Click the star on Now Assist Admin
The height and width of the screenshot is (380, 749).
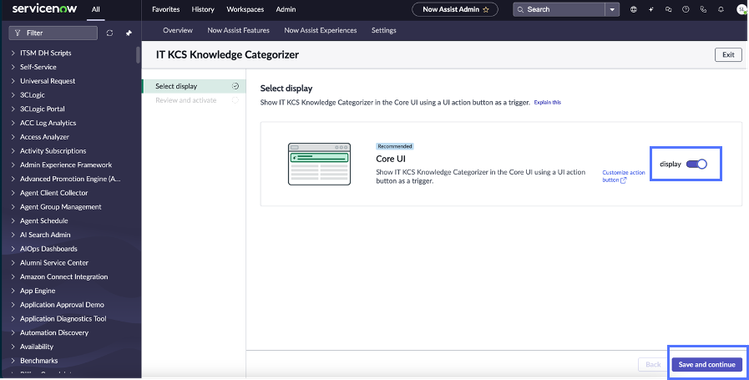pos(486,10)
